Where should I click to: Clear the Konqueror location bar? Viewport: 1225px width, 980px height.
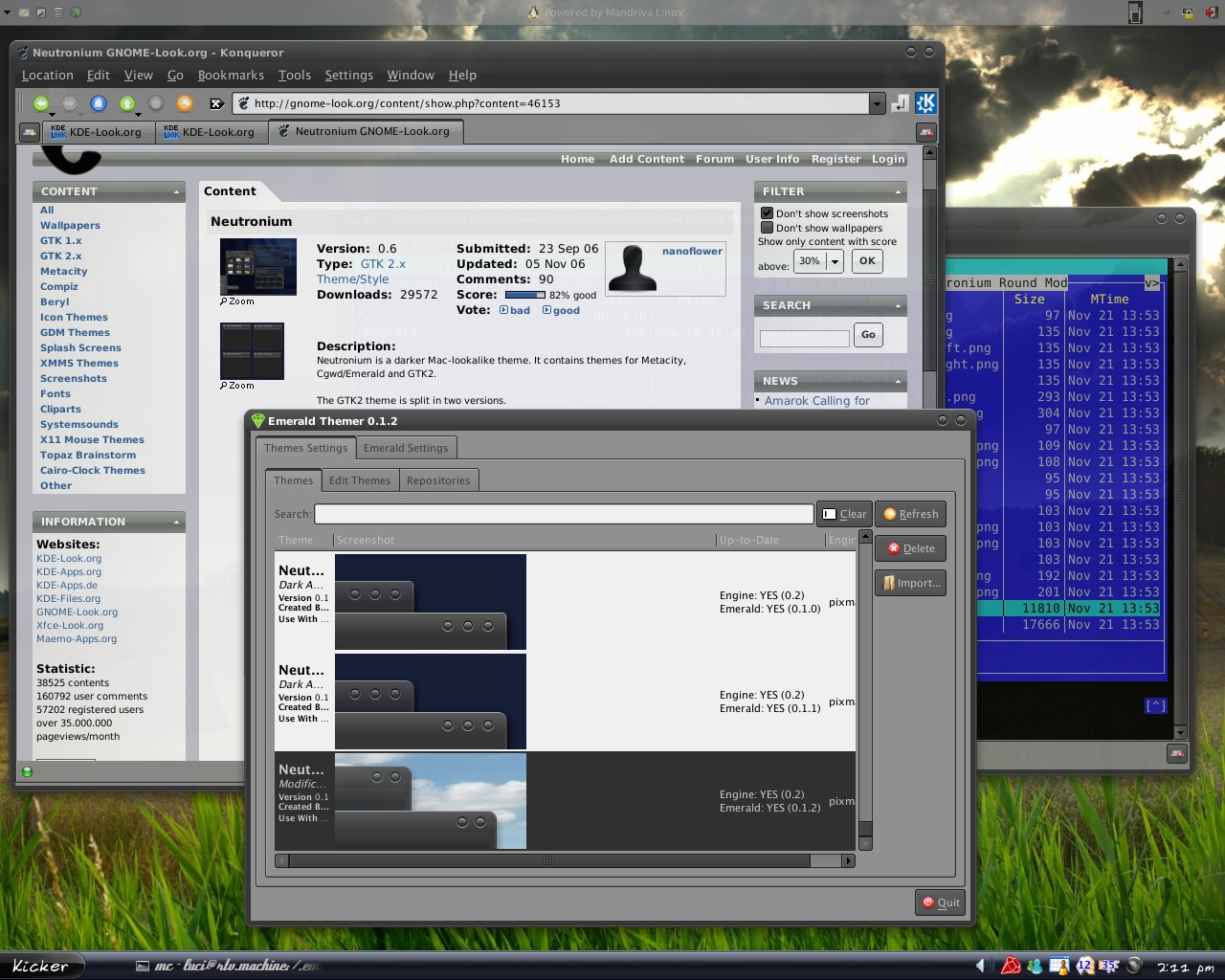(x=217, y=103)
